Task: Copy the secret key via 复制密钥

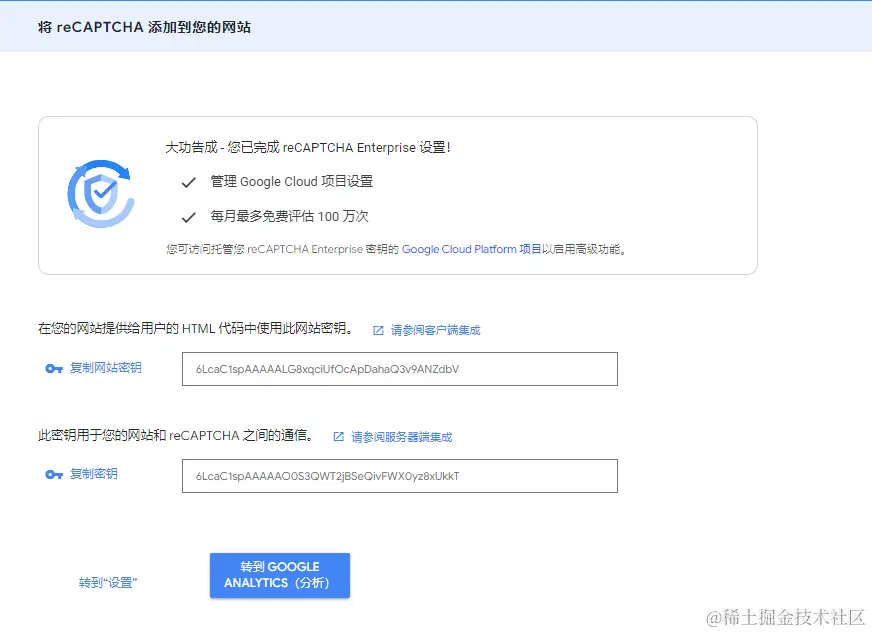Action: coord(93,474)
